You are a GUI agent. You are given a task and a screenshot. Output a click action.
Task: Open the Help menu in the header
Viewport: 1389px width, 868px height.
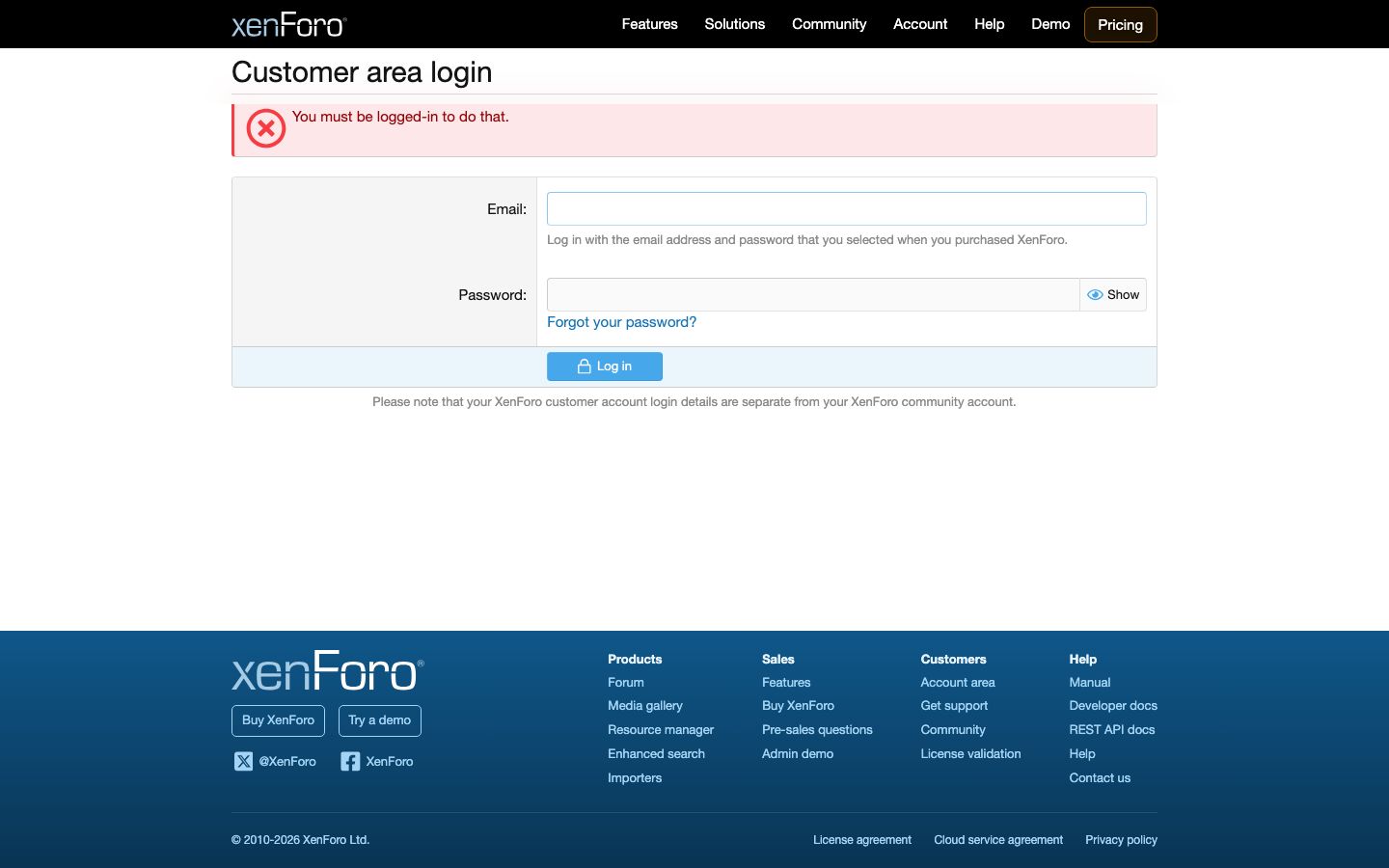[x=989, y=24]
